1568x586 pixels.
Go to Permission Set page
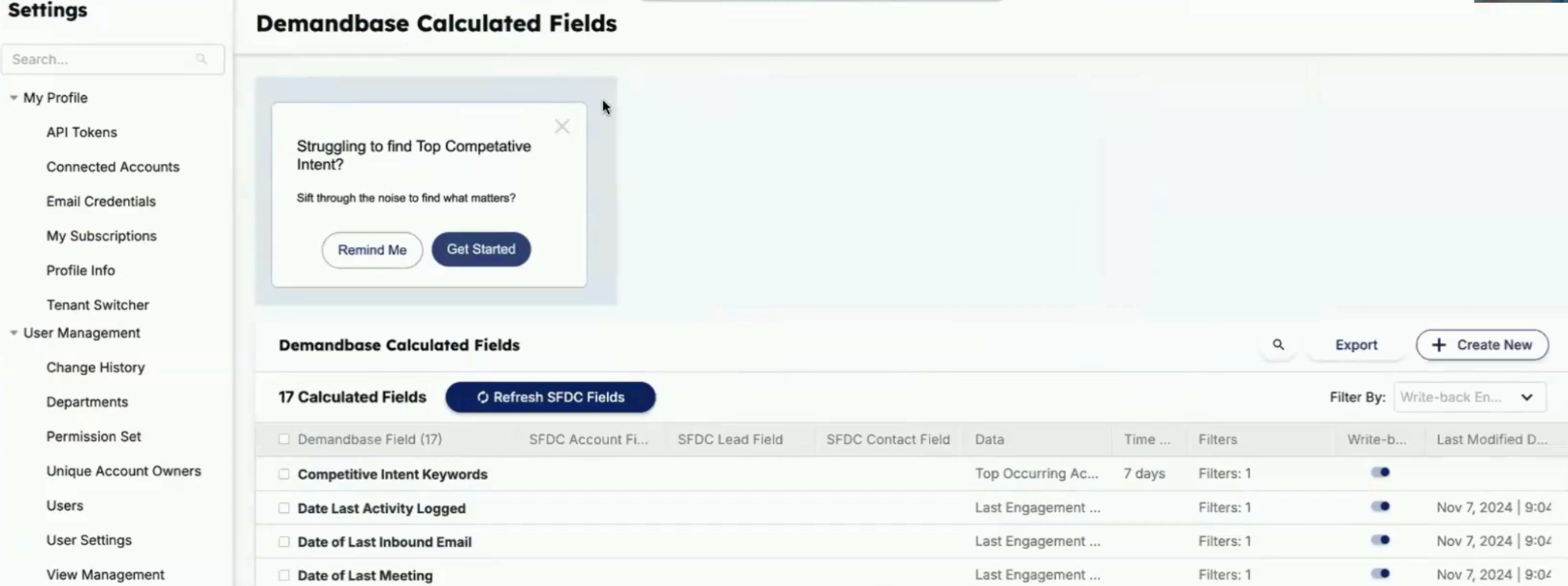point(93,436)
